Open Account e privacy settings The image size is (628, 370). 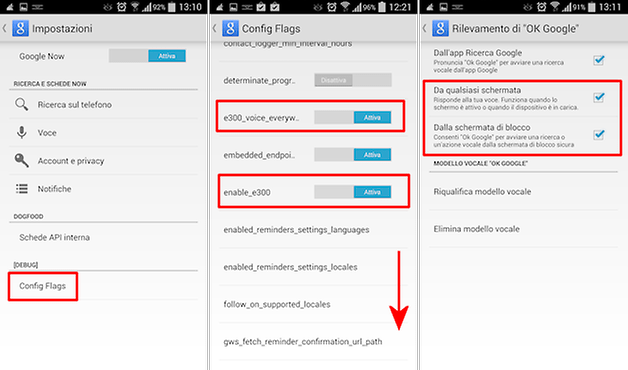tap(103, 161)
